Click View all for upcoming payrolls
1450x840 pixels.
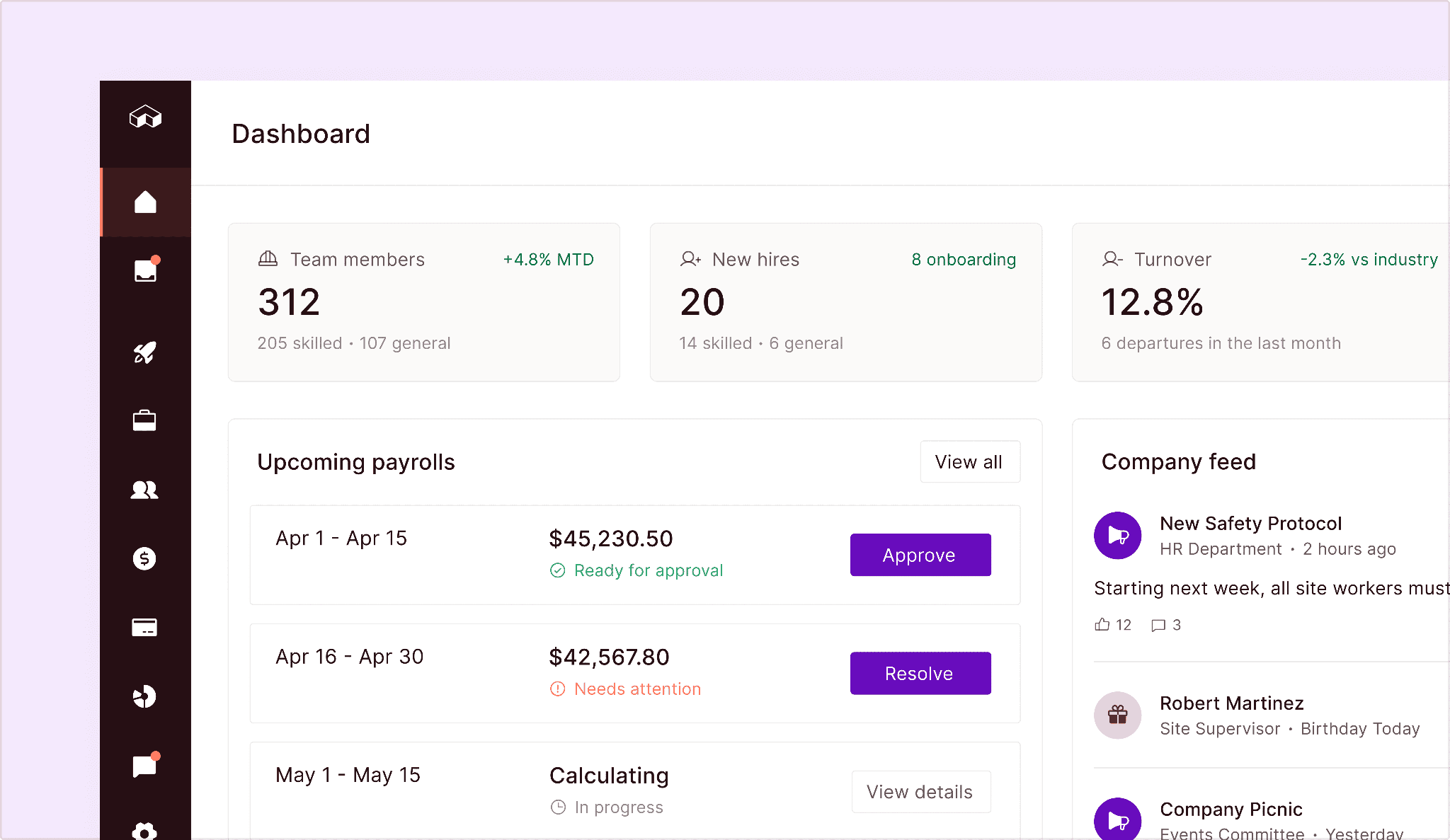tap(970, 462)
